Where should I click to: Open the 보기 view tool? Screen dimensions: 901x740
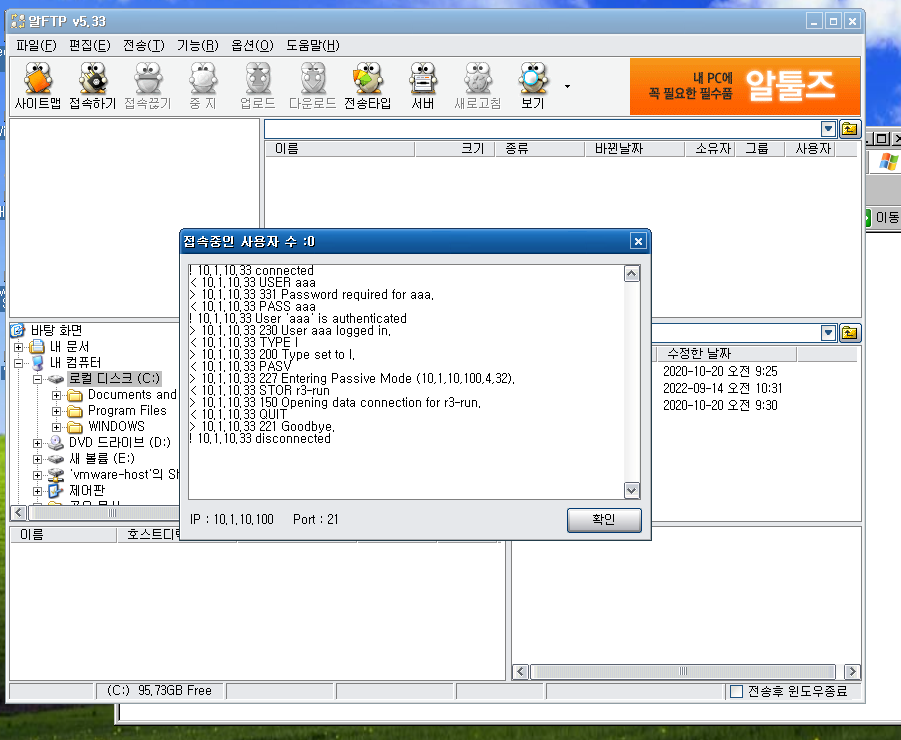point(533,86)
